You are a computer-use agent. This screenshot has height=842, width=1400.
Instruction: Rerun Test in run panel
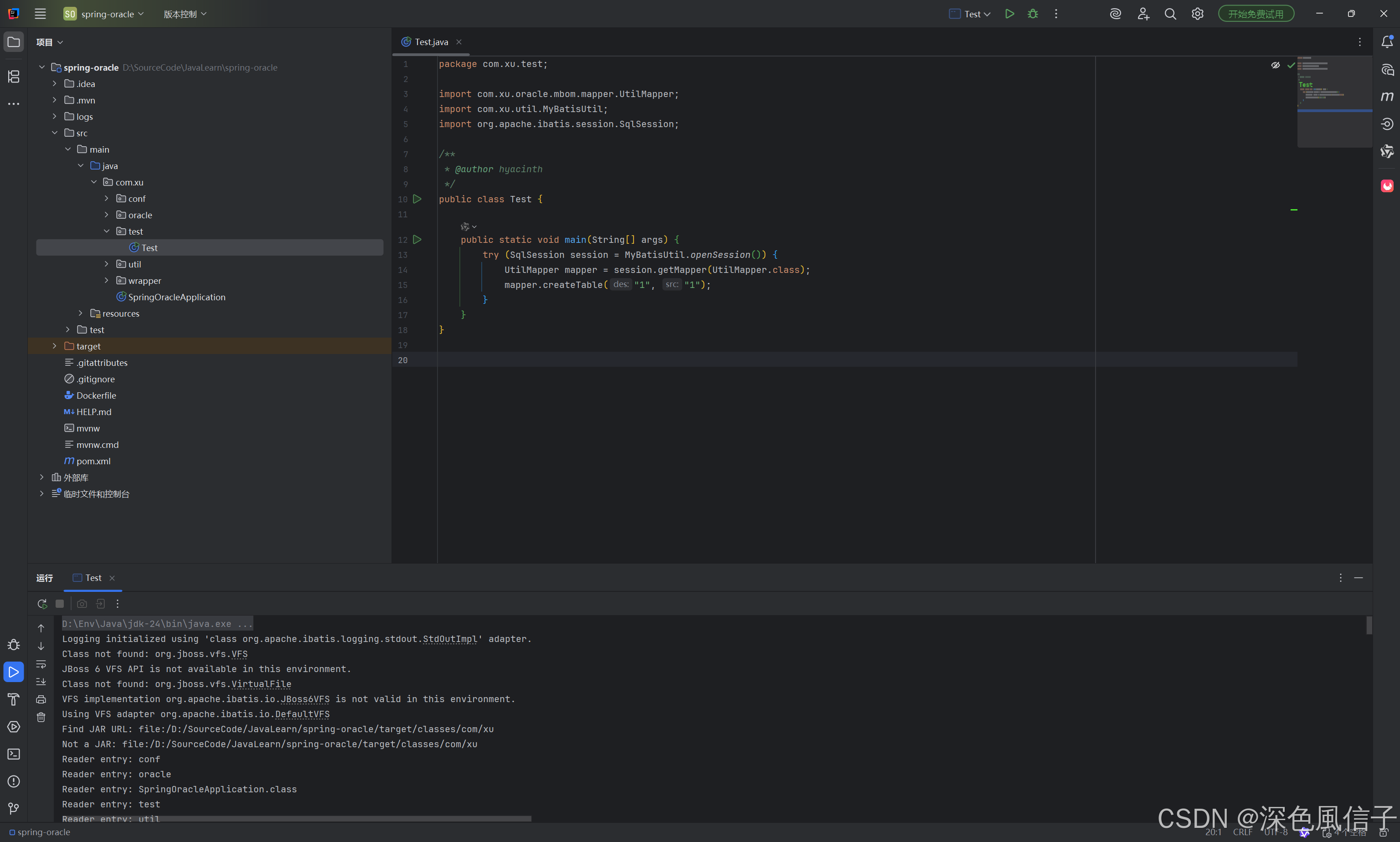coord(42,604)
